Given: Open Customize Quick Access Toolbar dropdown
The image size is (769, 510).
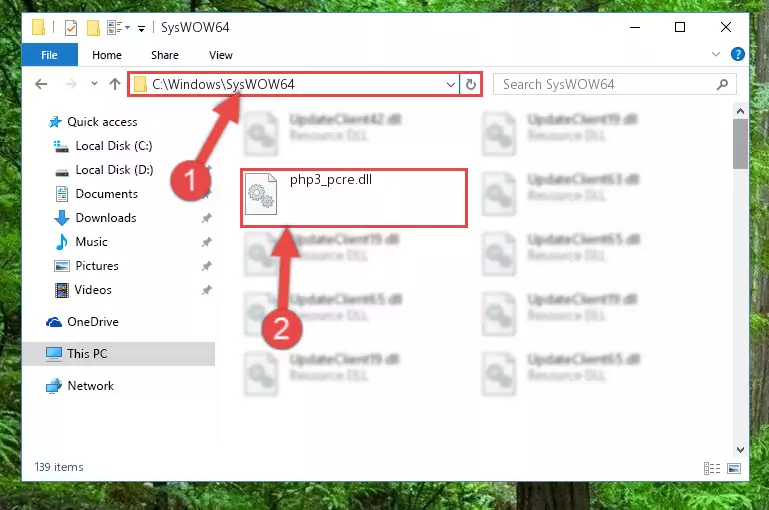Looking at the screenshot, I should (141, 28).
